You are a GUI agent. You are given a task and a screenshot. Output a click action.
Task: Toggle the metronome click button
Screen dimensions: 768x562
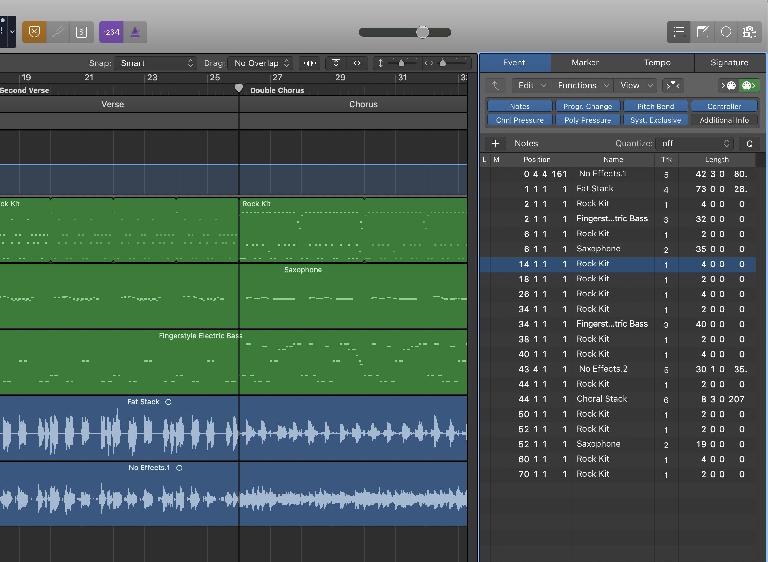(135, 32)
